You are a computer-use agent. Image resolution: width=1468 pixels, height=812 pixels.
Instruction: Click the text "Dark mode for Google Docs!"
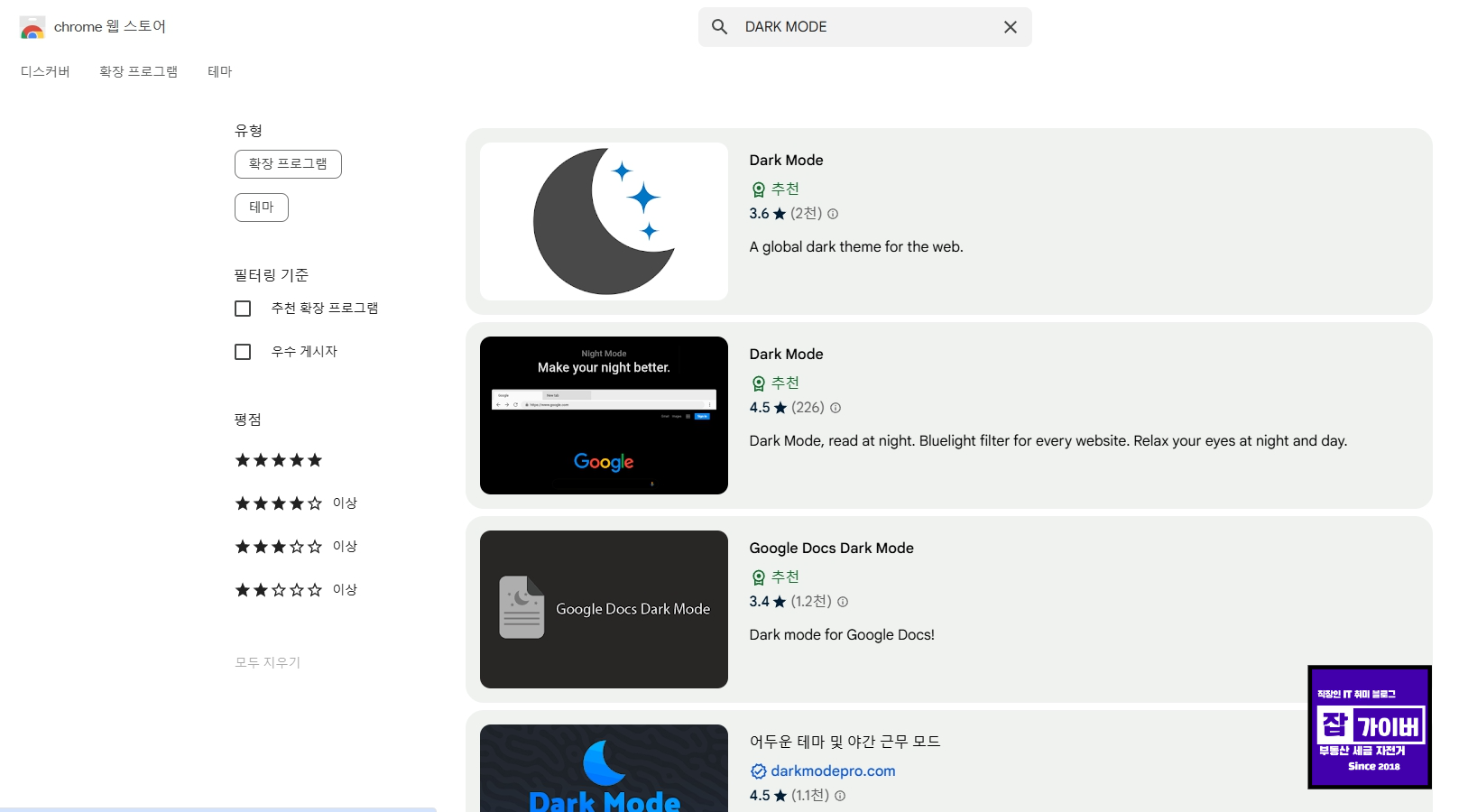[842, 634]
